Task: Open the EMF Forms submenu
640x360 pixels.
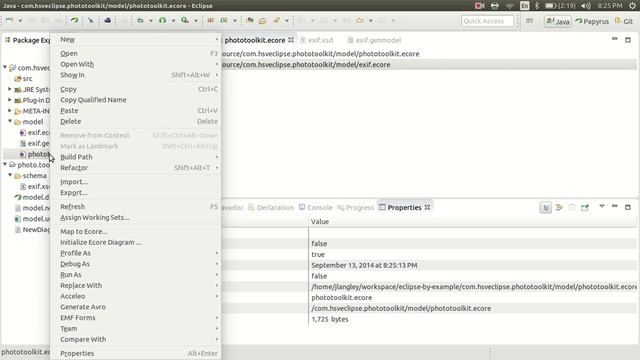Action: (x=136, y=318)
